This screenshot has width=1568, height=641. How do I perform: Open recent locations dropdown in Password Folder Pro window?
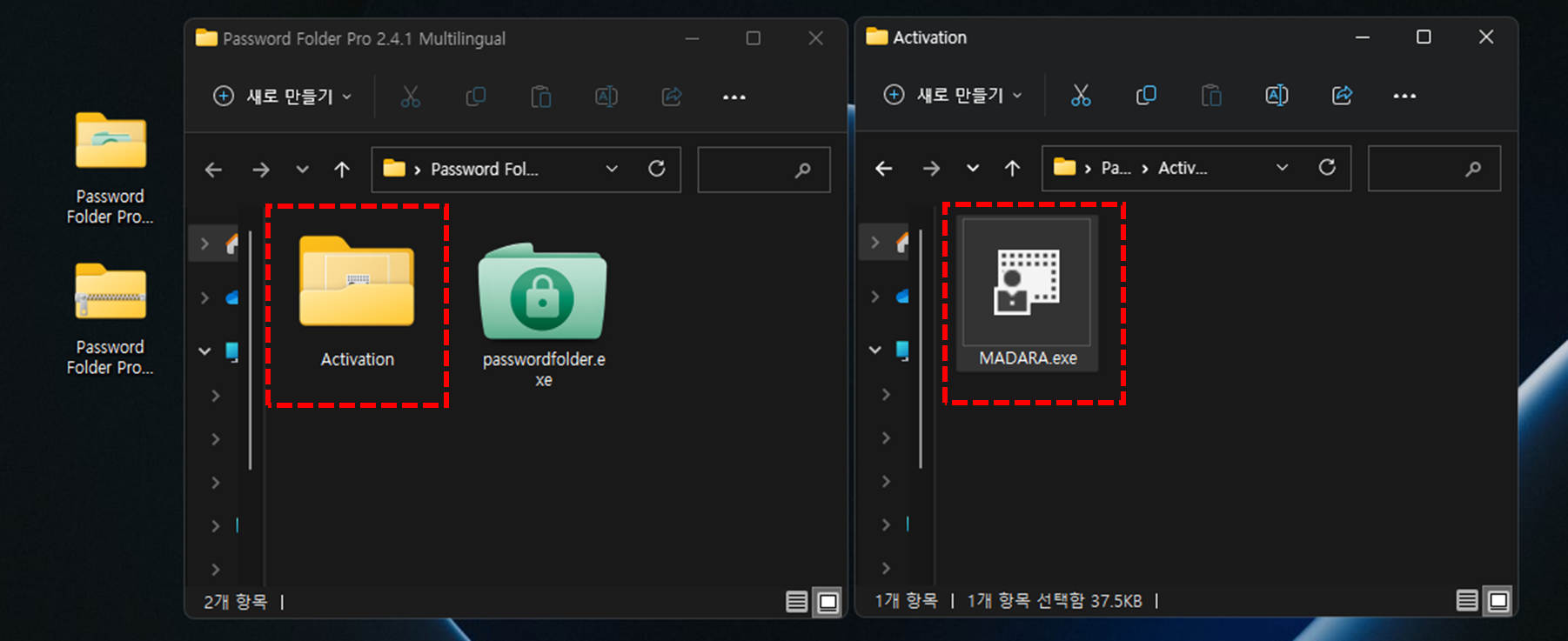coord(302,170)
